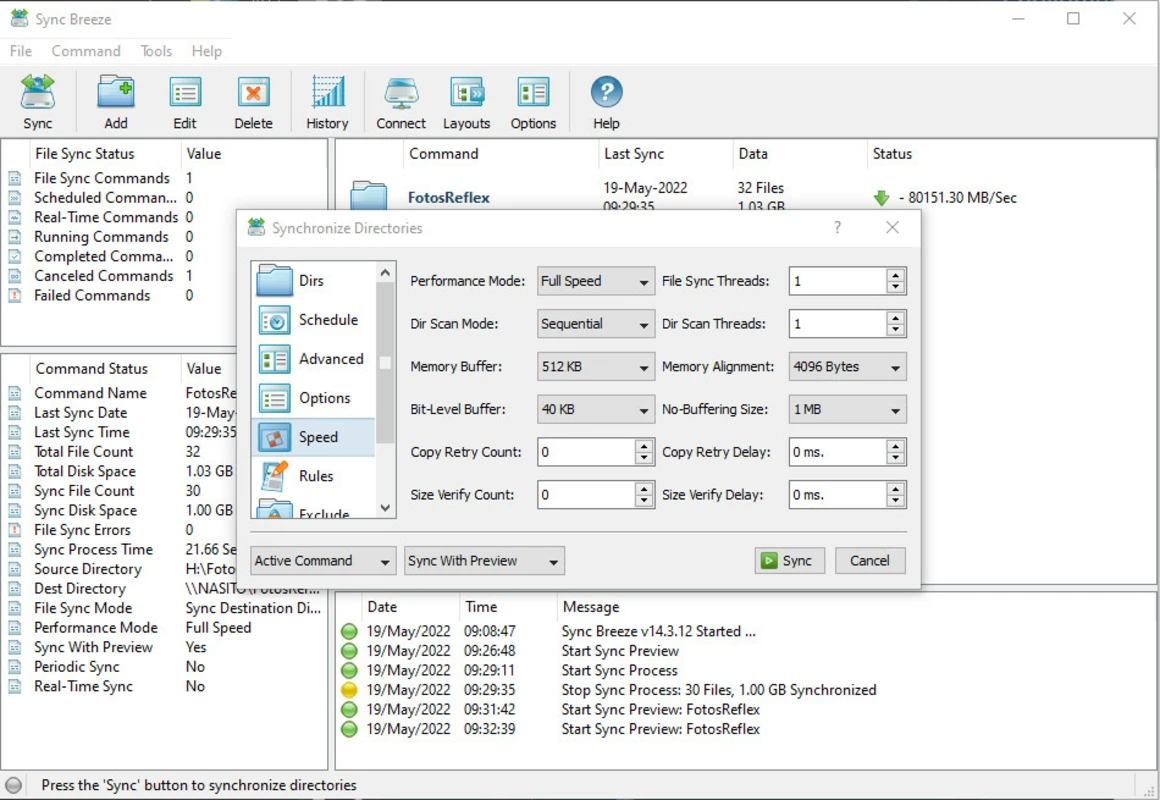Open the Memory Buffer dropdown
This screenshot has height=800, width=1160.
tap(596, 367)
